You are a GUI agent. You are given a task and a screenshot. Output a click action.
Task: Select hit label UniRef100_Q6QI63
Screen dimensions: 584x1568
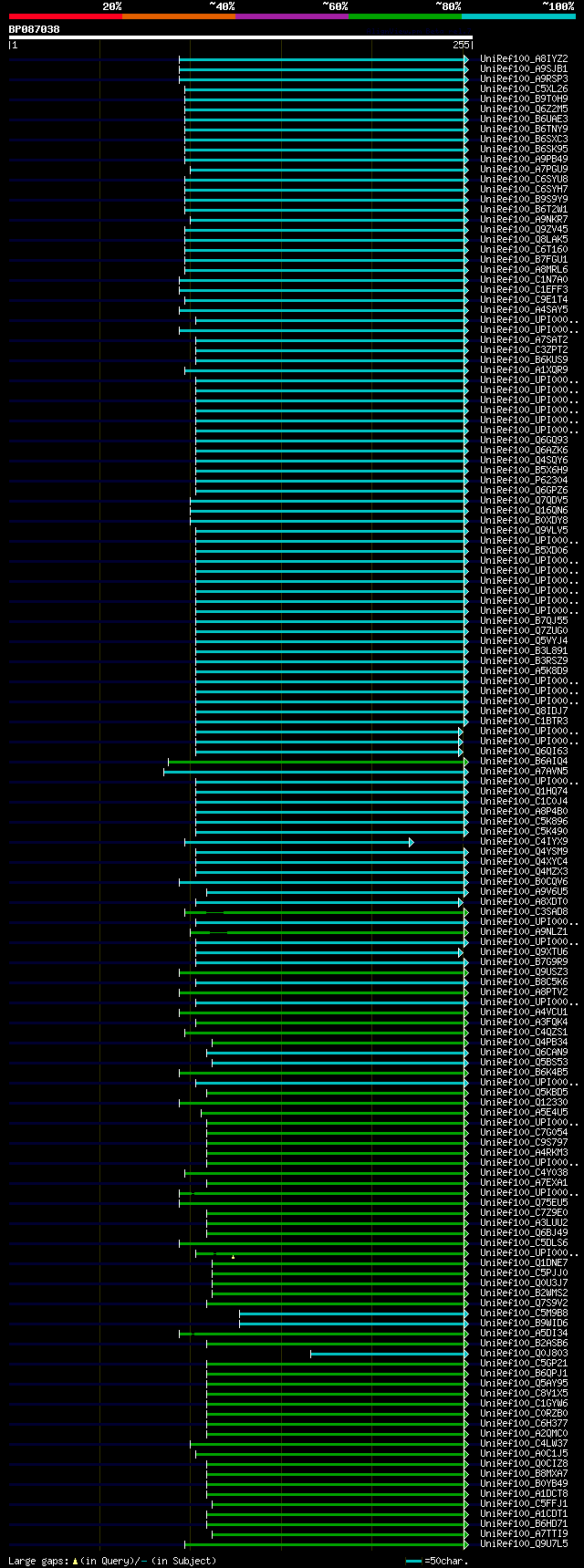coord(524,752)
